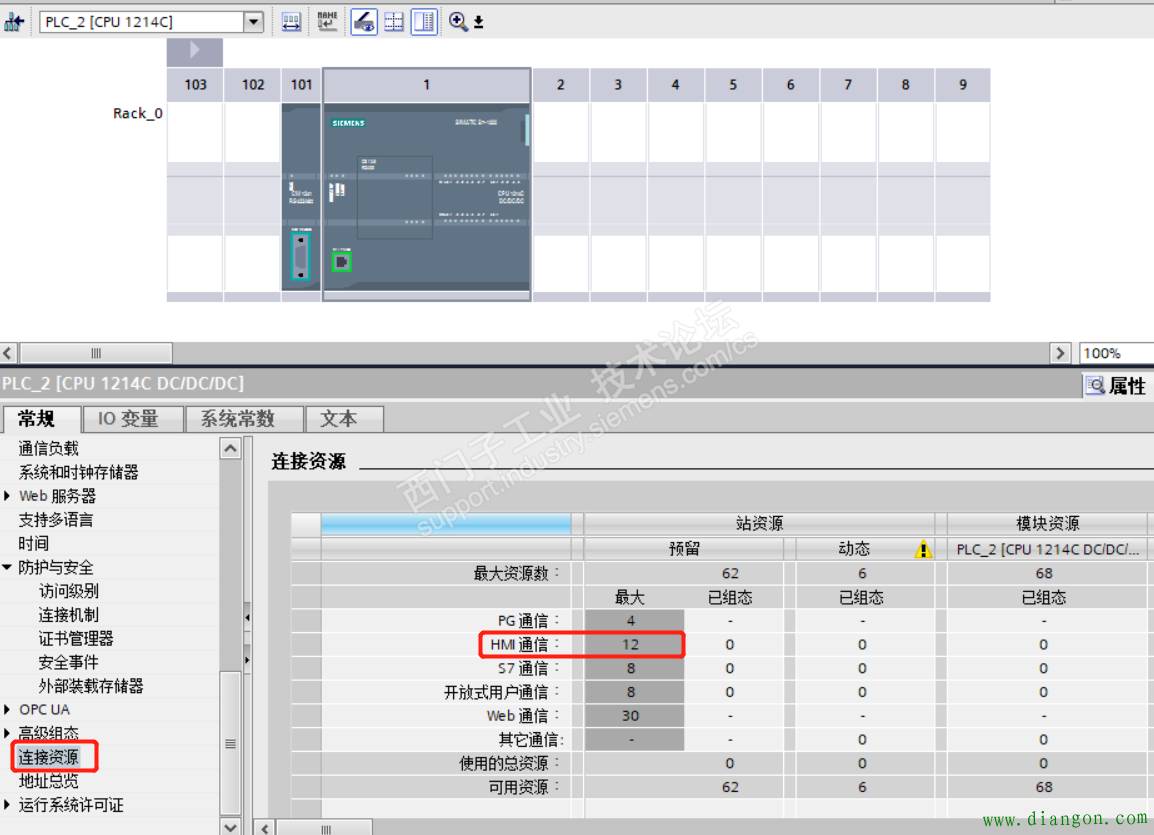The width and height of the screenshot is (1154, 835).
Task: Click the switch to network view icon
Action: (14, 22)
